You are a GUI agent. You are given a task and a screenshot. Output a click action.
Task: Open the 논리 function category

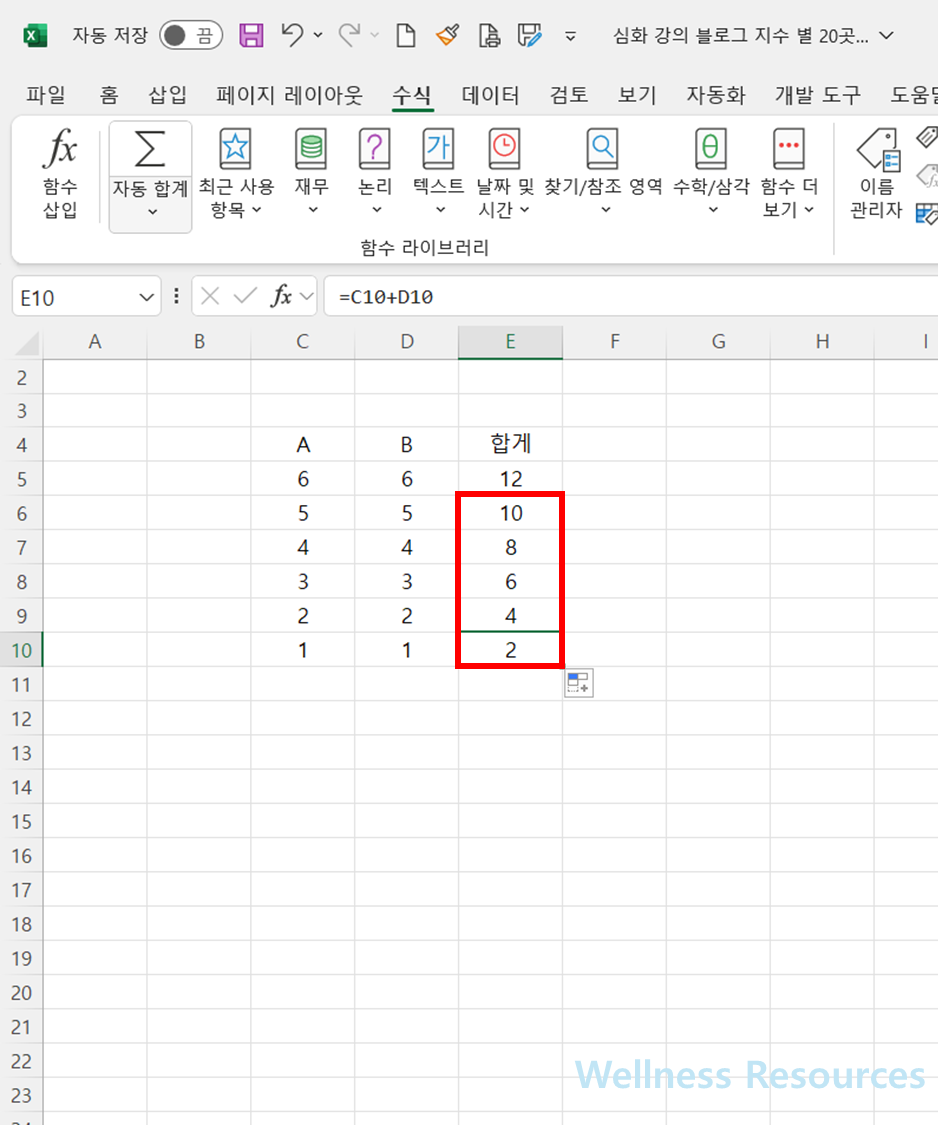(375, 174)
